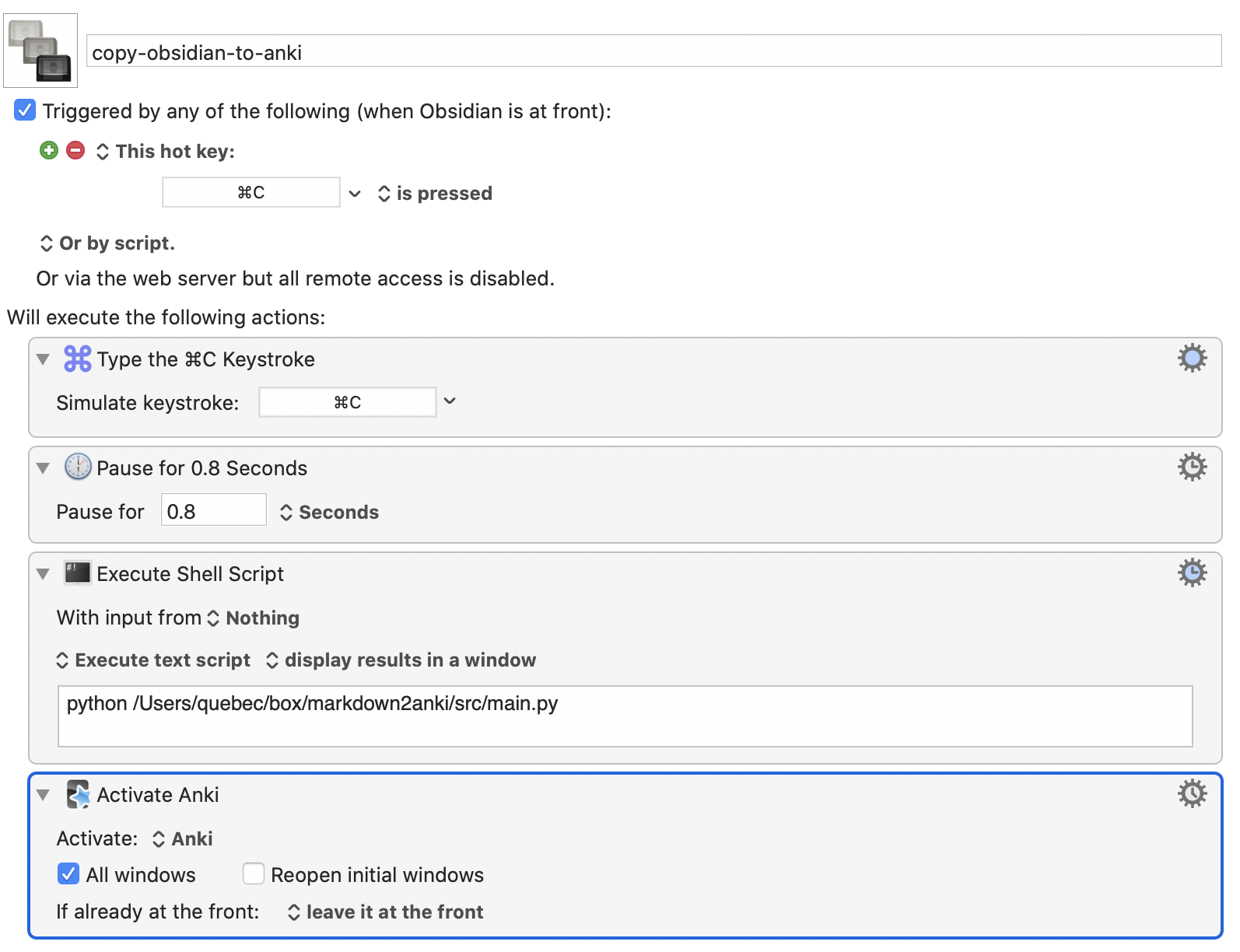
Task: Open gear menu for Execute Shell Script action
Action: [1192, 572]
